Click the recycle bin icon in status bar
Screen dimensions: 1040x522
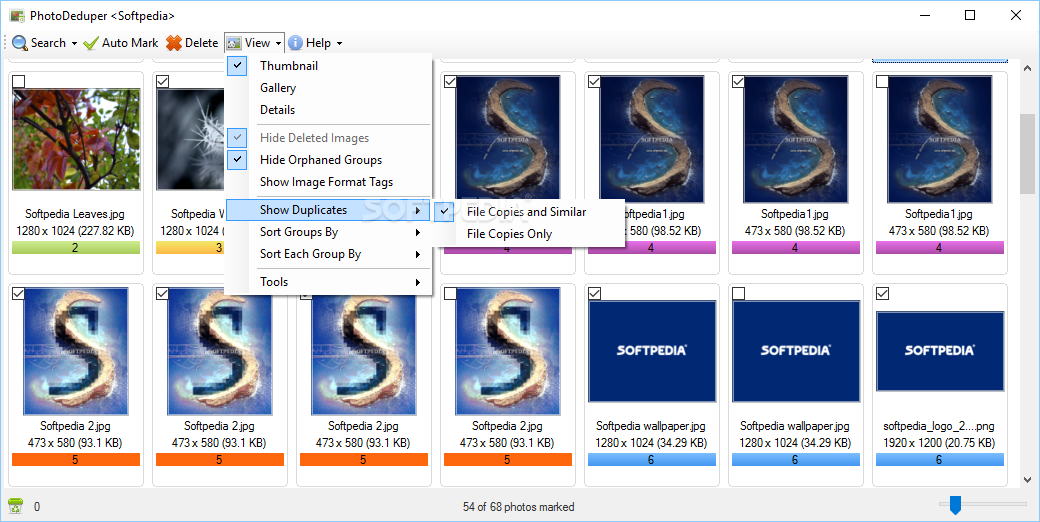pyautogui.click(x=15, y=506)
